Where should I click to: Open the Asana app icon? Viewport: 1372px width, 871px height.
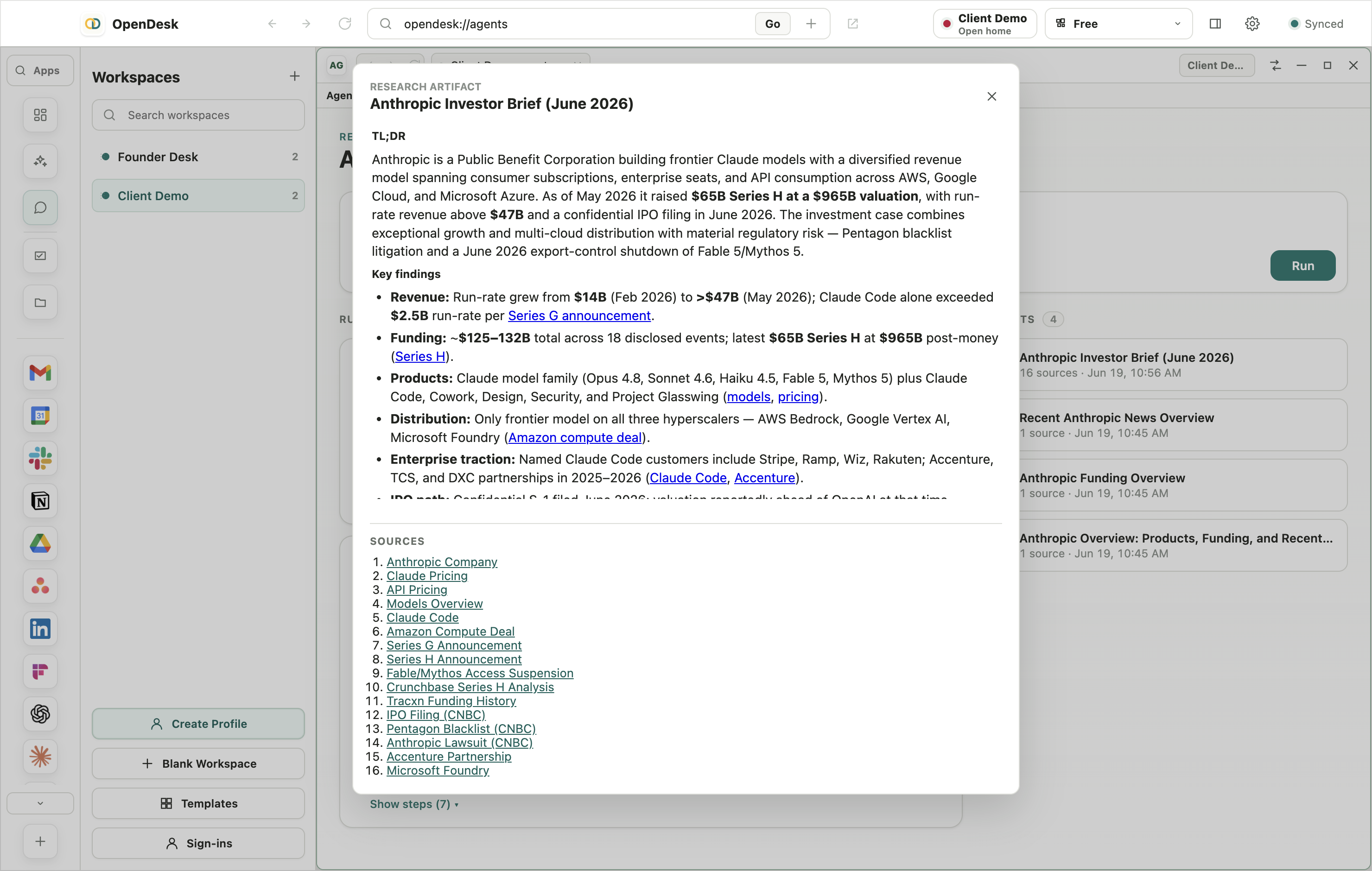[x=40, y=586]
